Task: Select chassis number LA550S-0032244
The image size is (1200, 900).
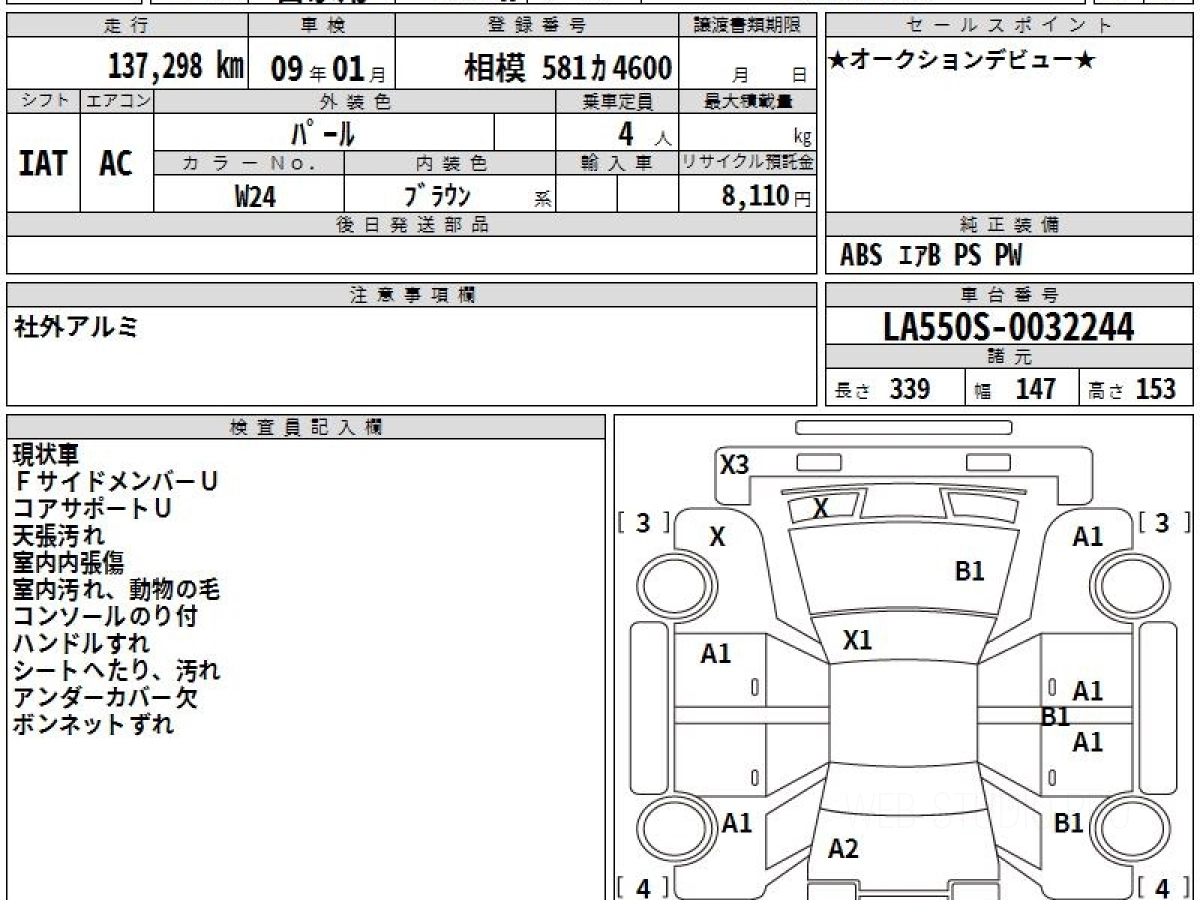Action: click(x=1009, y=326)
